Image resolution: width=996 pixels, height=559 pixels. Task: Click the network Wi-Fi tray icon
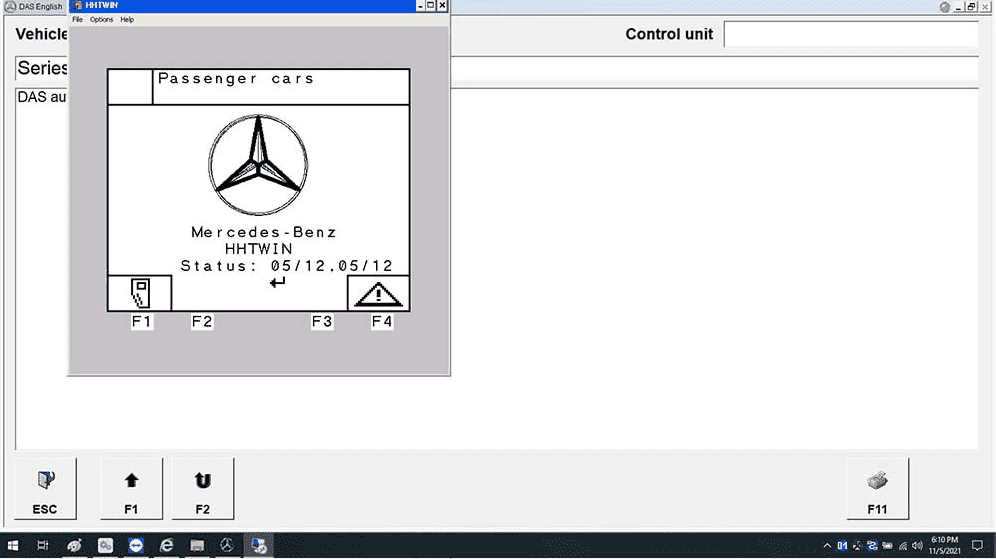[x=903, y=546]
